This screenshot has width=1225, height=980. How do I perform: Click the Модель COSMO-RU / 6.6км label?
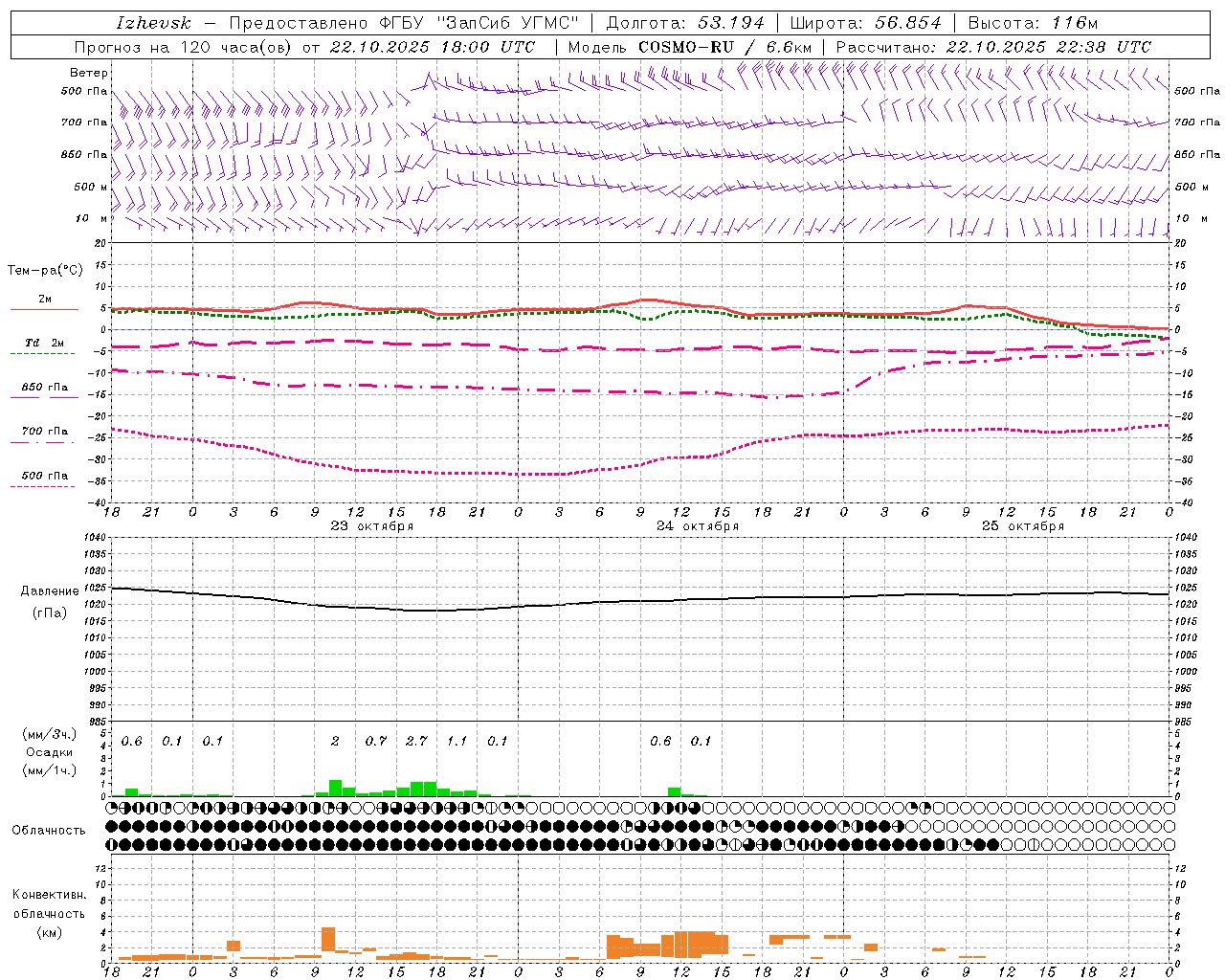click(x=690, y=47)
